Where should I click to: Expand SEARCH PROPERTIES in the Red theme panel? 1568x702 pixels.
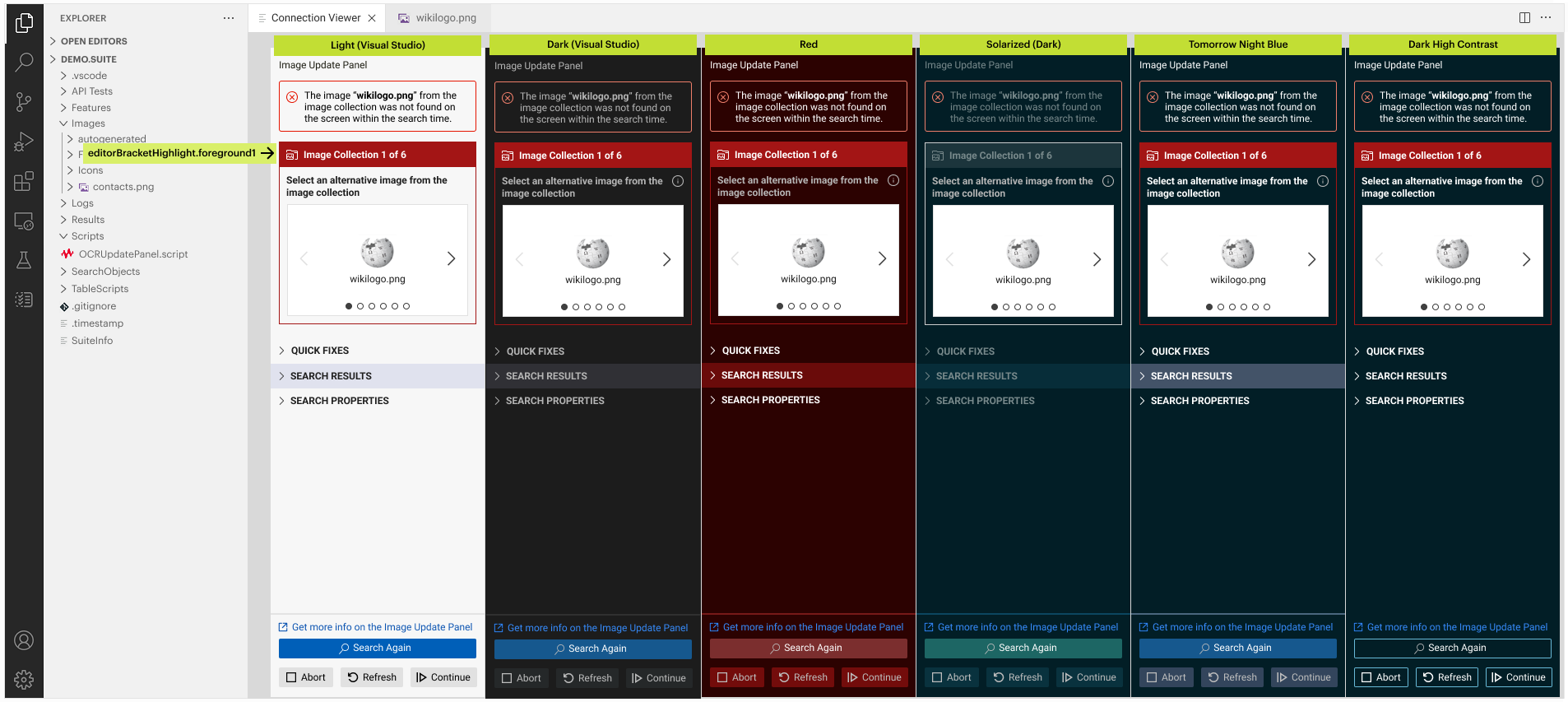click(x=809, y=400)
